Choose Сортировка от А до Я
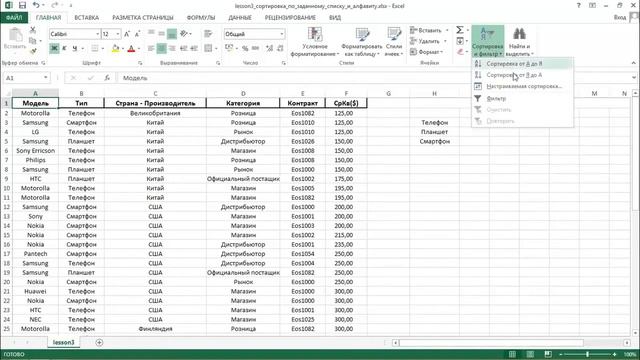640x360 pixels. tap(522, 64)
